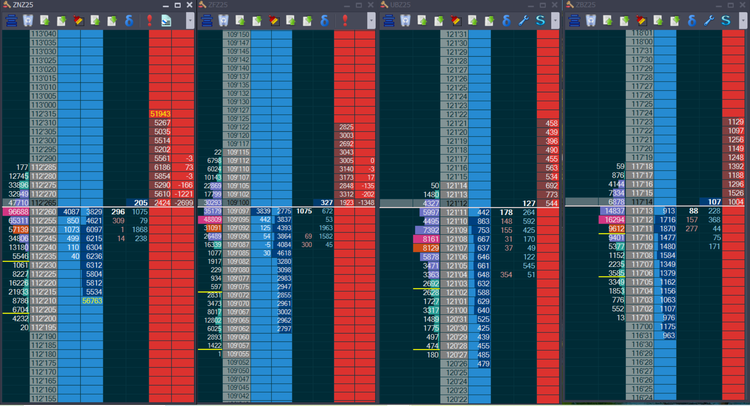Click the 56763 bid size cell in ZNZ25
The height and width of the screenshot is (406, 750).
[92, 300]
